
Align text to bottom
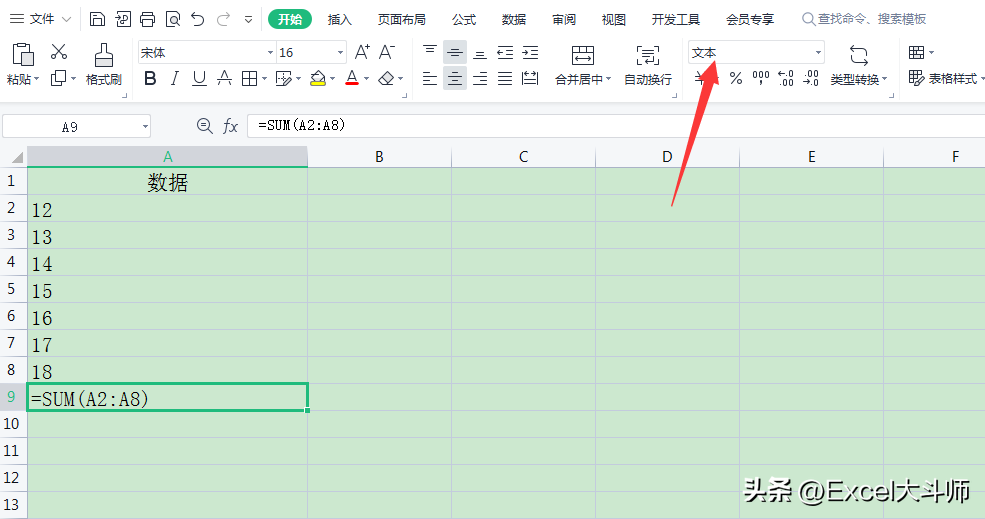point(480,53)
